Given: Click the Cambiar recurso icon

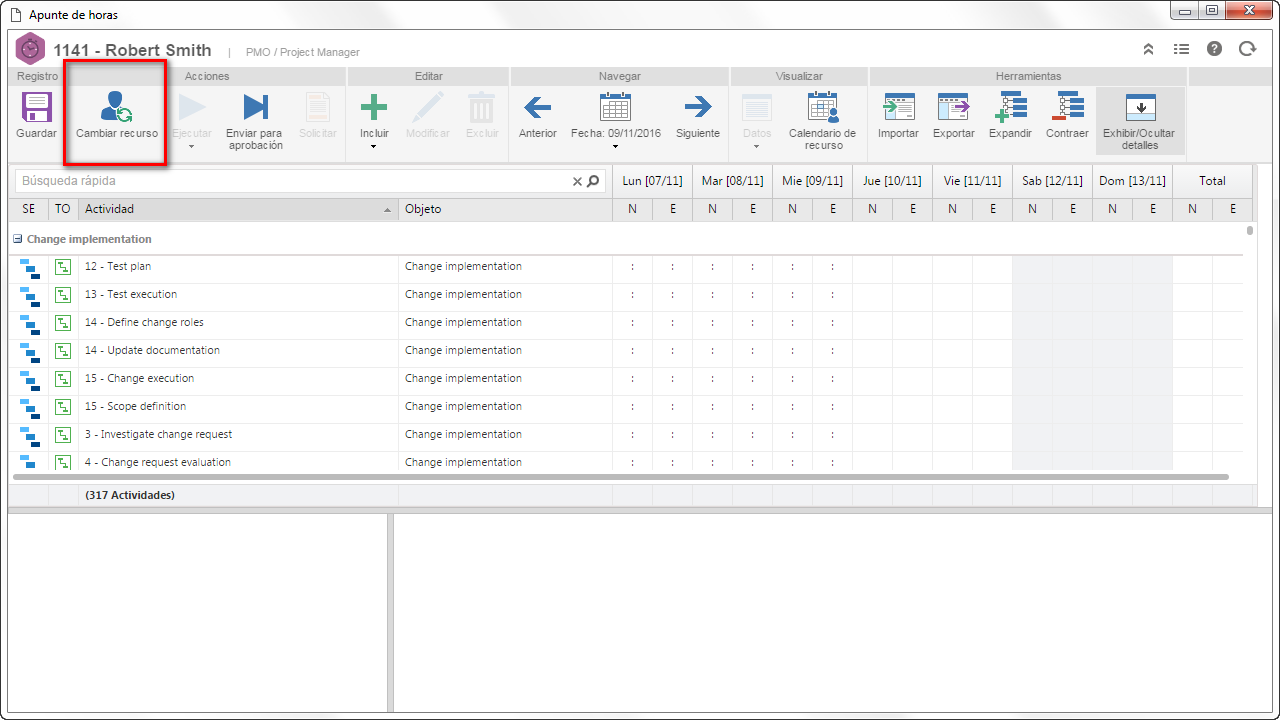Looking at the screenshot, I should point(117,107).
